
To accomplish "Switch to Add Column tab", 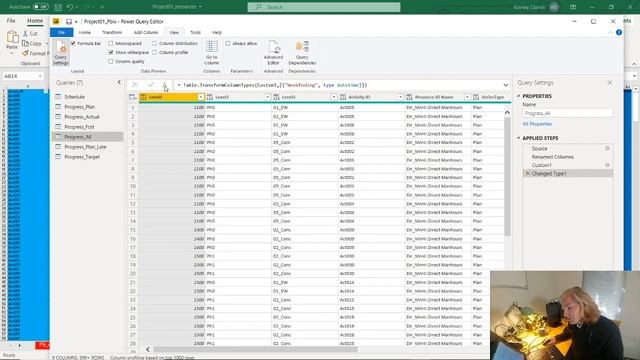I will click(x=146, y=32).
